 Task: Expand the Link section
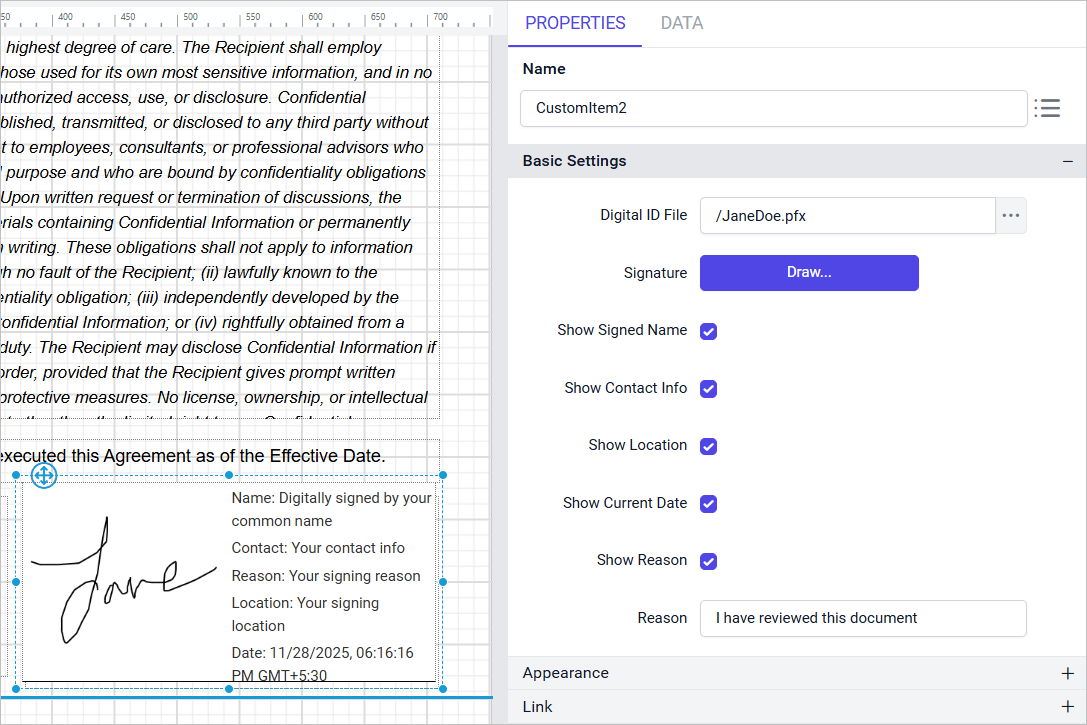[x=1067, y=706]
